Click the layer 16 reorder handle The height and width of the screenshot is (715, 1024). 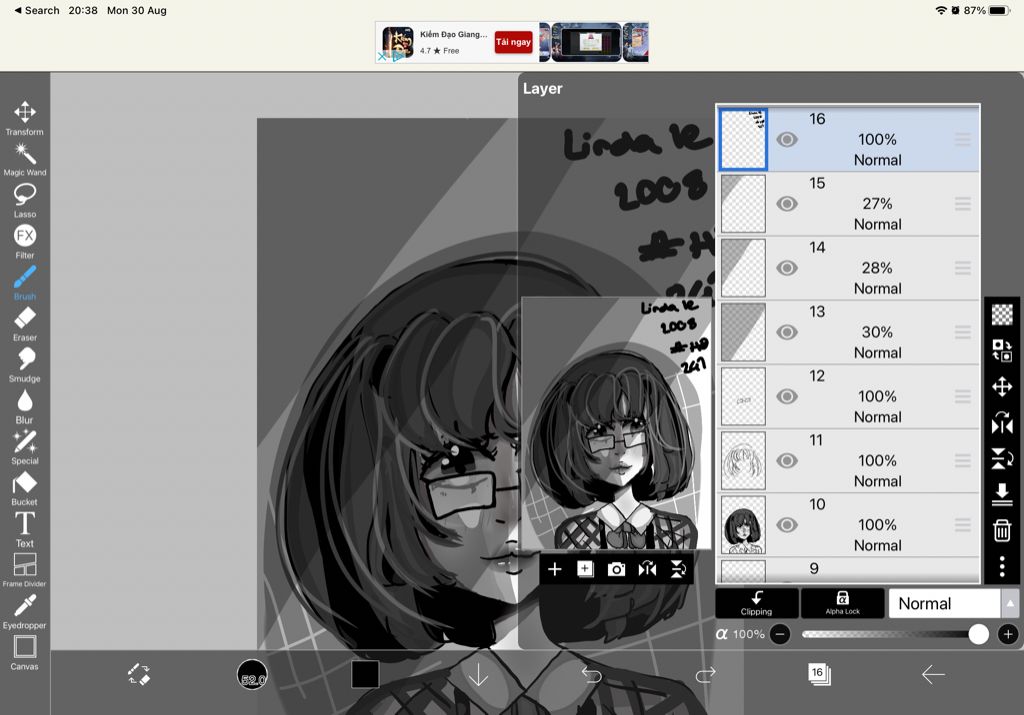[963, 140]
